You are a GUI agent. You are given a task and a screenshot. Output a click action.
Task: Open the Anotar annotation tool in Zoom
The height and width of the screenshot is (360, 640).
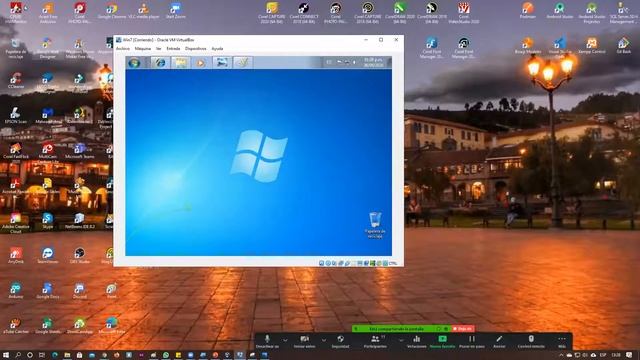click(499, 342)
